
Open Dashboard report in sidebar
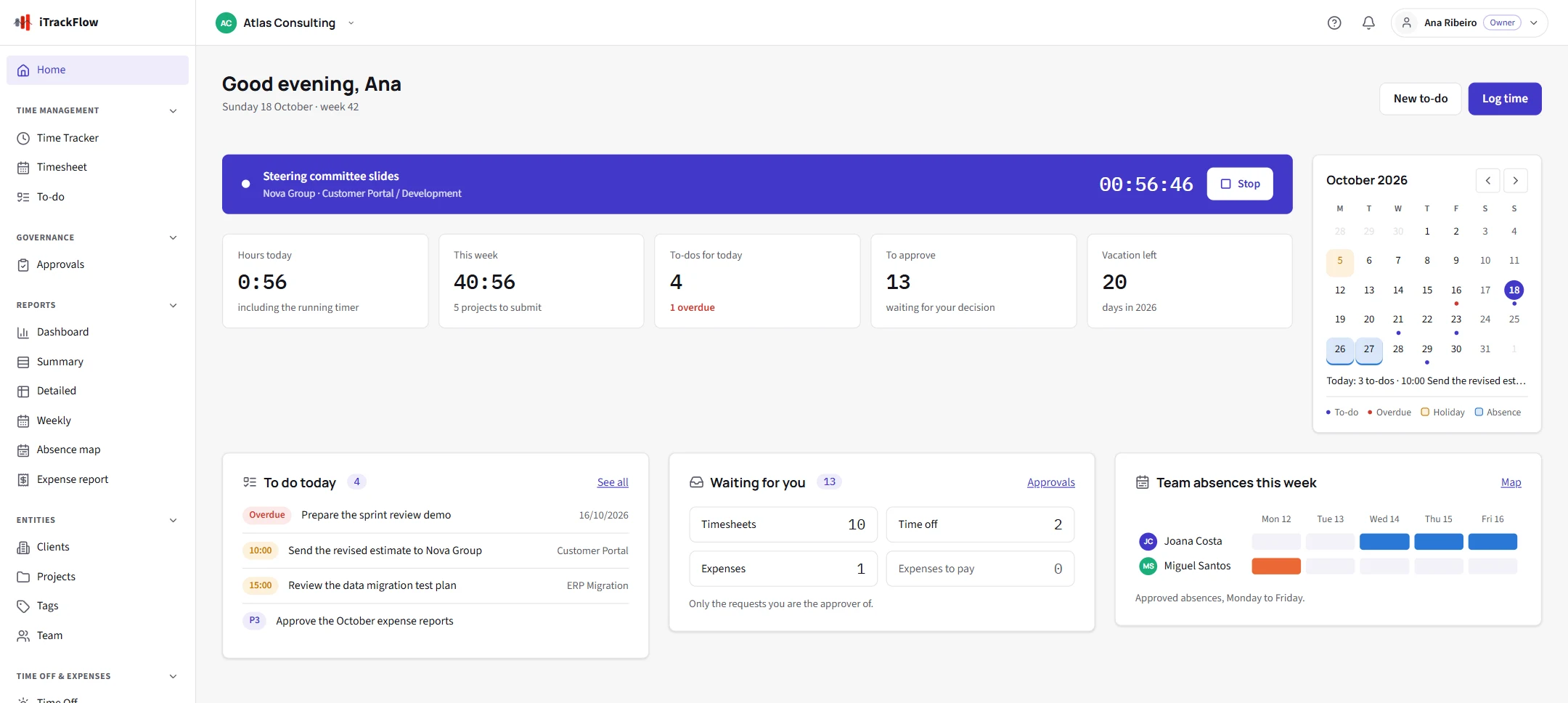(98, 332)
